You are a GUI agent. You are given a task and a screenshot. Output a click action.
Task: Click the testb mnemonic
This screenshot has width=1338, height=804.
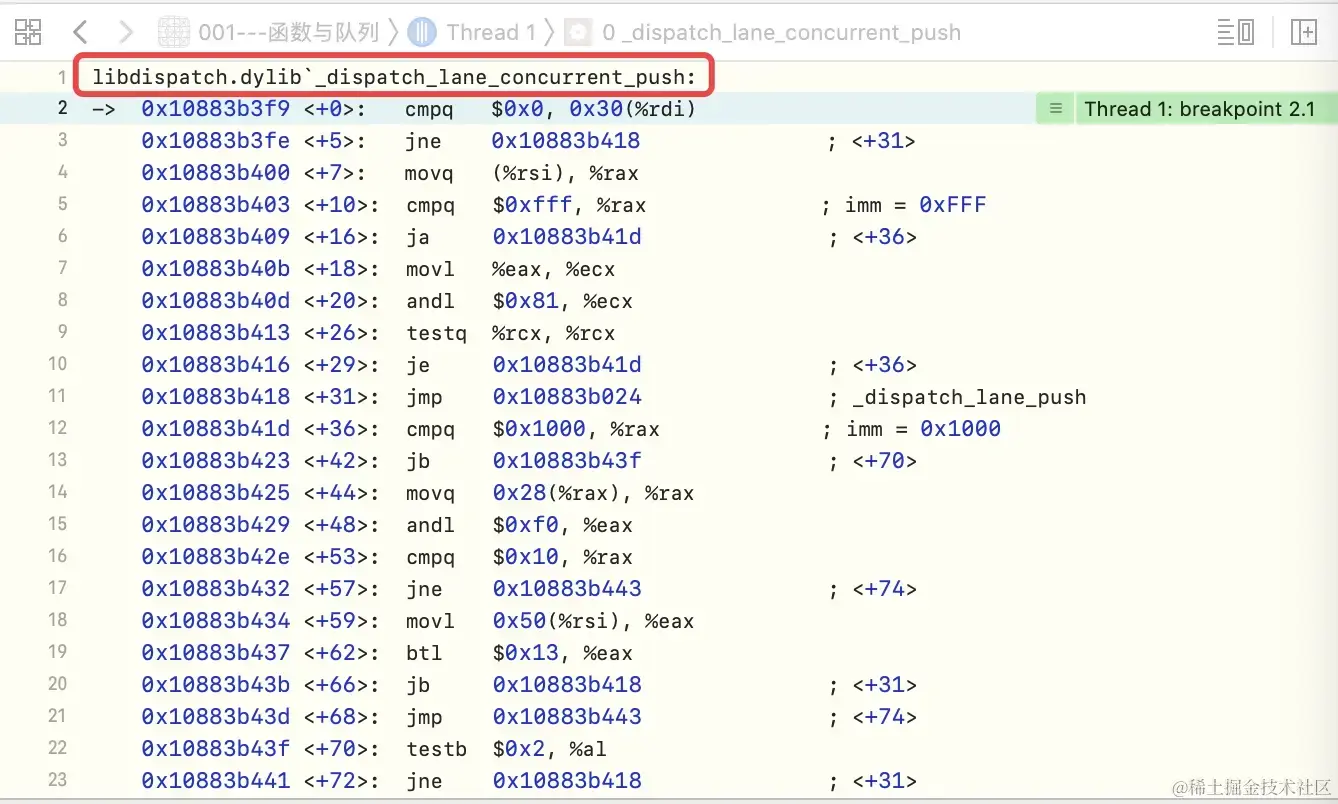pos(436,749)
